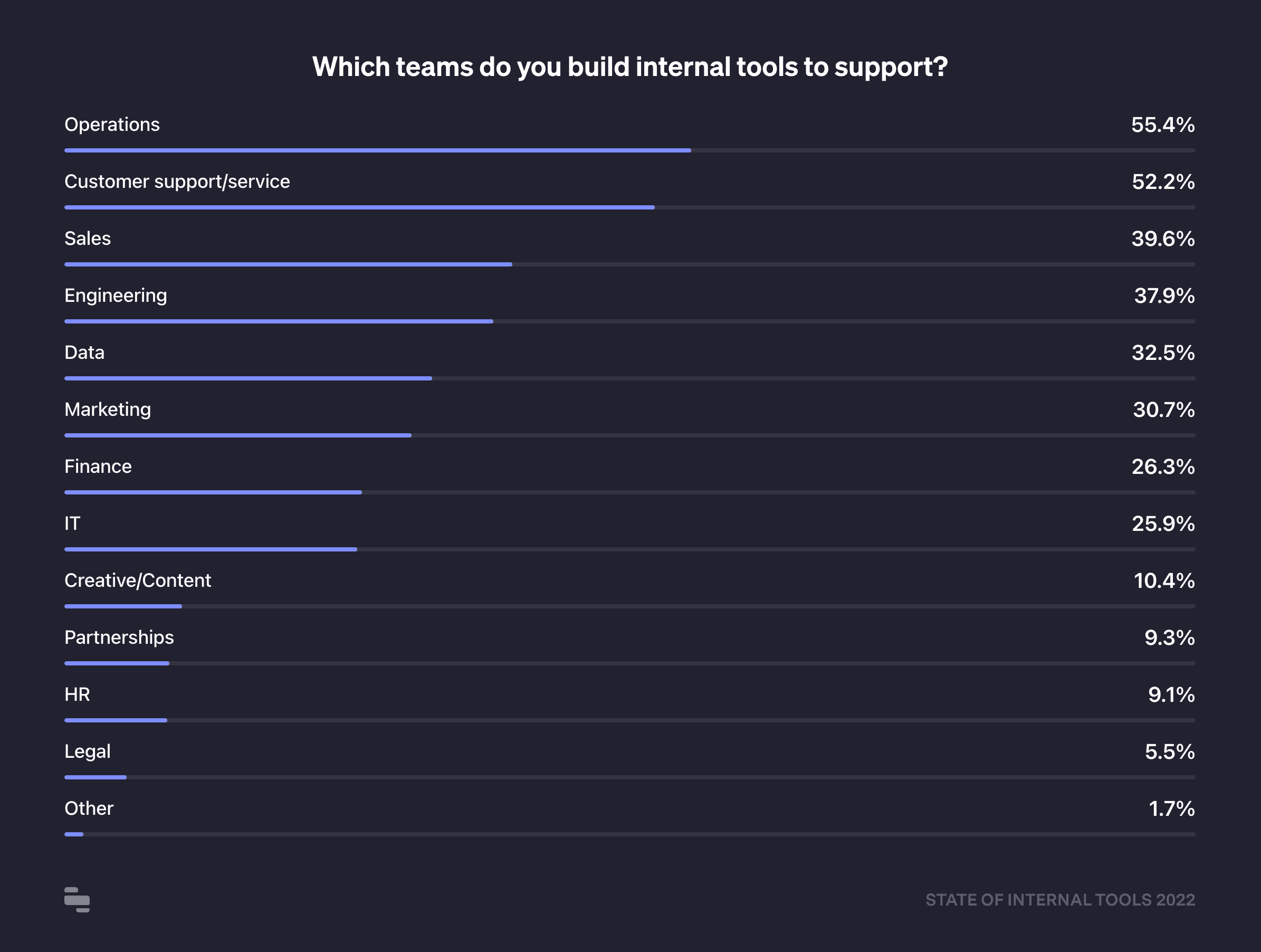Click the Retool logo icon
Screen dimensions: 1261x952
[77, 900]
